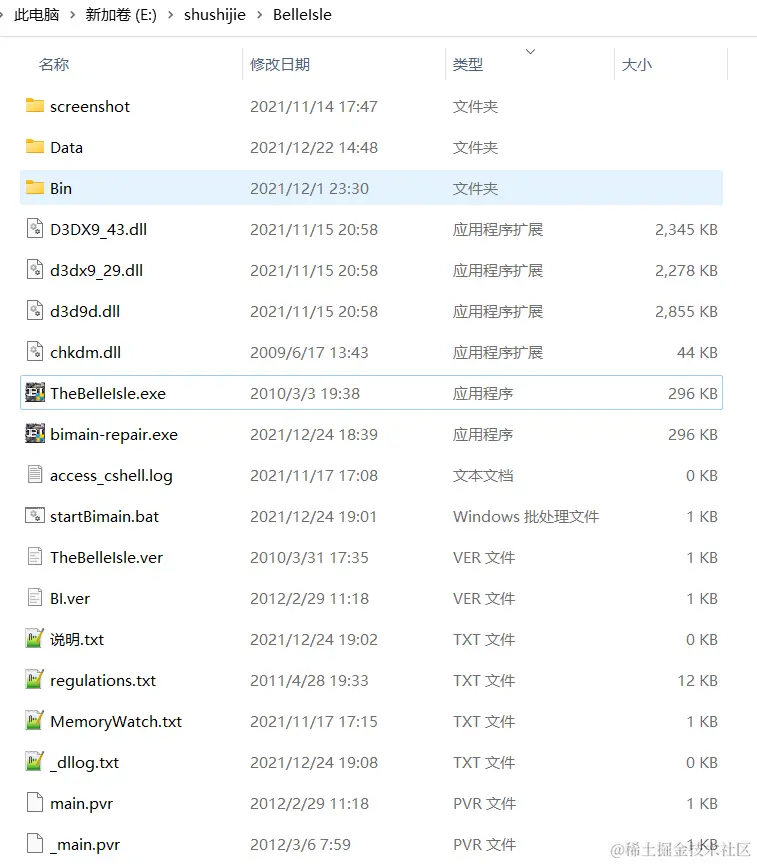The width and height of the screenshot is (757, 864).
Task: Click the Bin folder icon
Action: point(35,188)
